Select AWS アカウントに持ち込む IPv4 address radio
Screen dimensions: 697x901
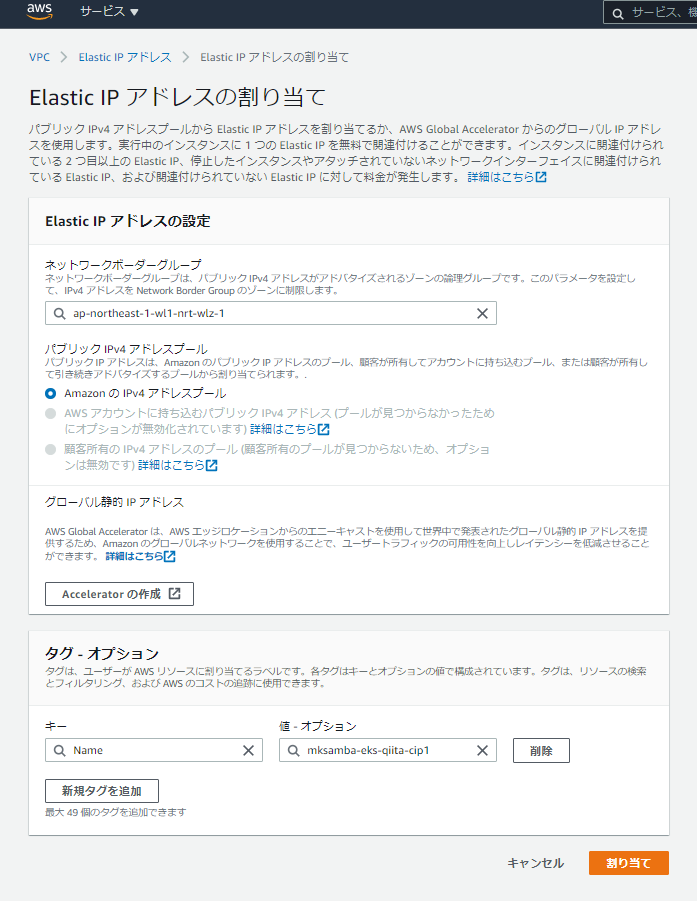point(51,413)
